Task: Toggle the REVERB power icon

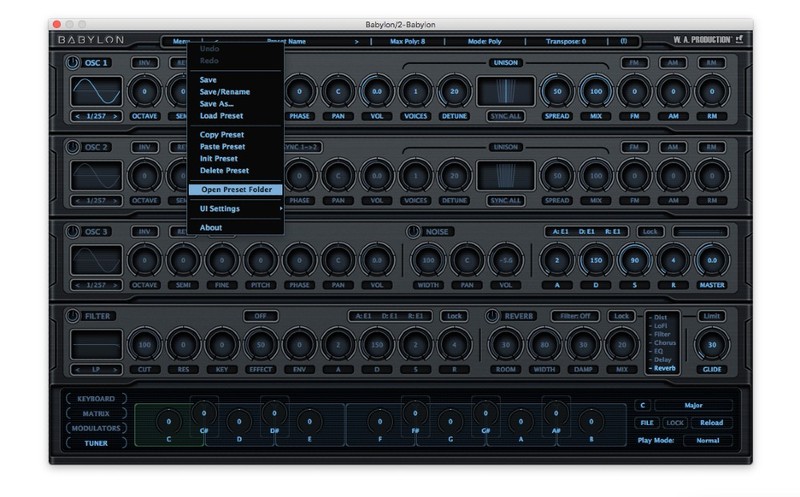Action: coord(493,316)
